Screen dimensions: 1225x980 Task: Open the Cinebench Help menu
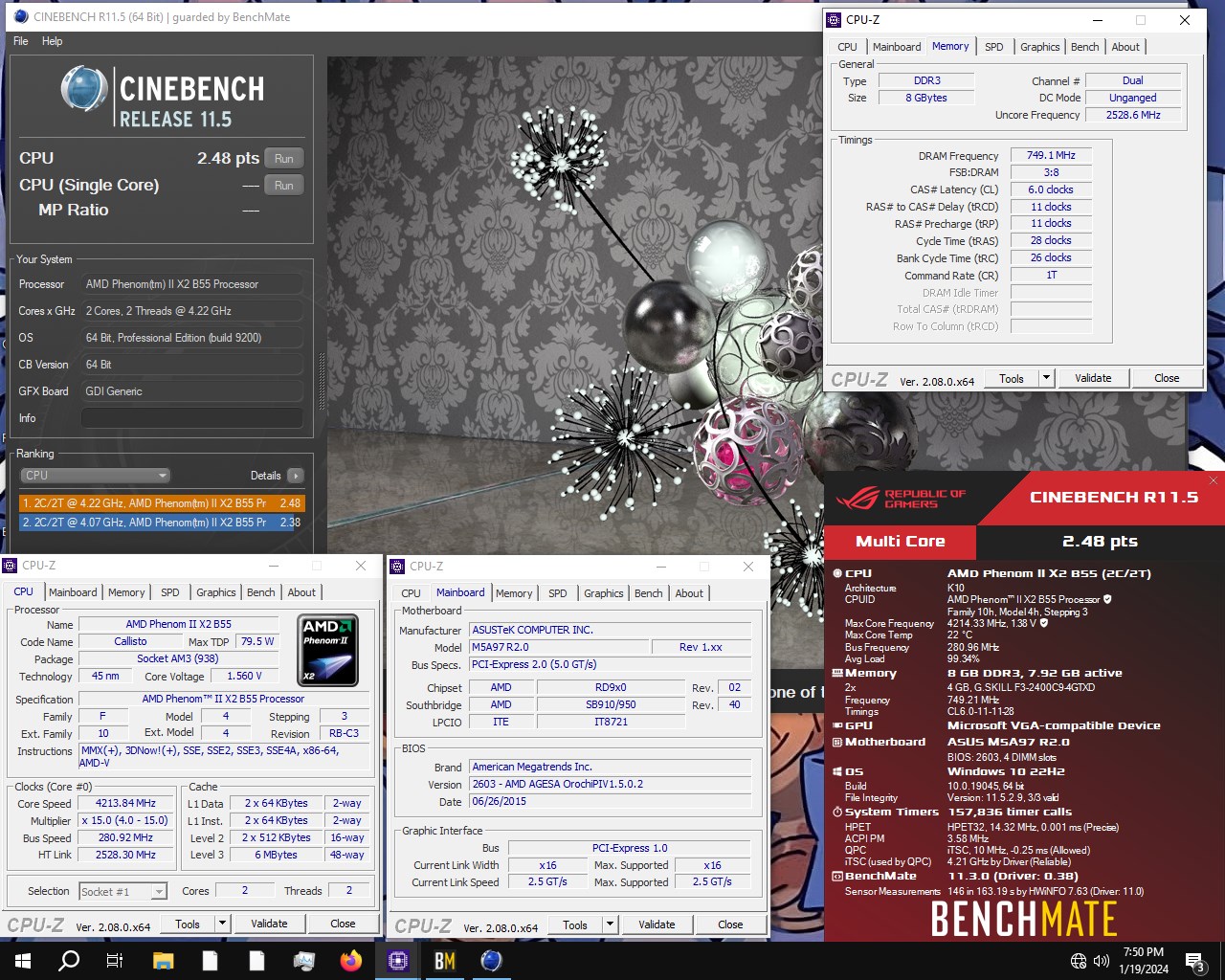52,41
